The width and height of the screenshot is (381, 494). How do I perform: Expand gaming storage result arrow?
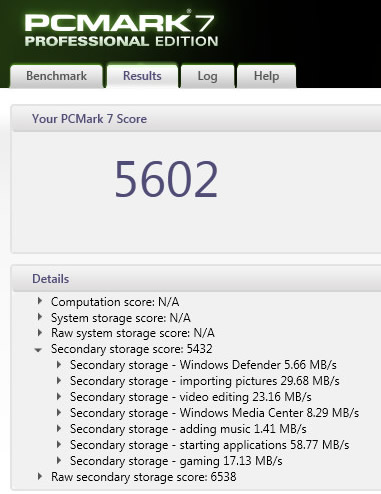tap(59, 461)
